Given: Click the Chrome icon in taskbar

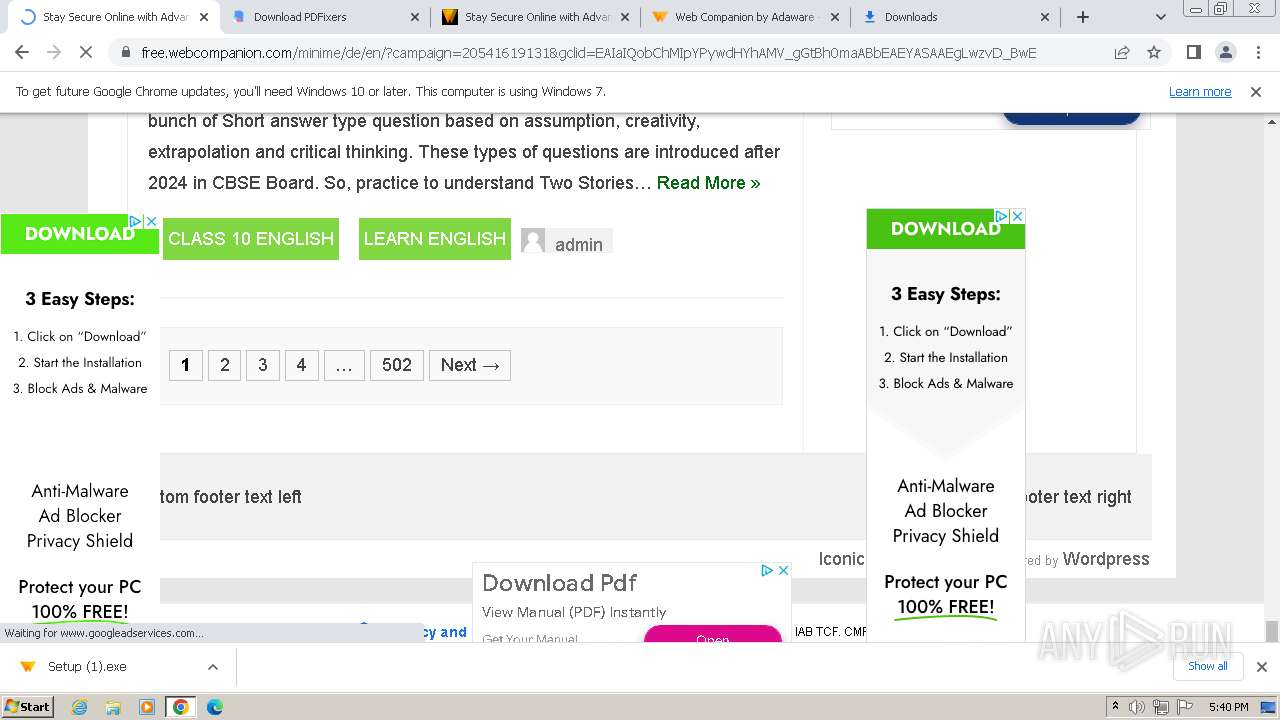Looking at the screenshot, I should pyautogui.click(x=181, y=707).
